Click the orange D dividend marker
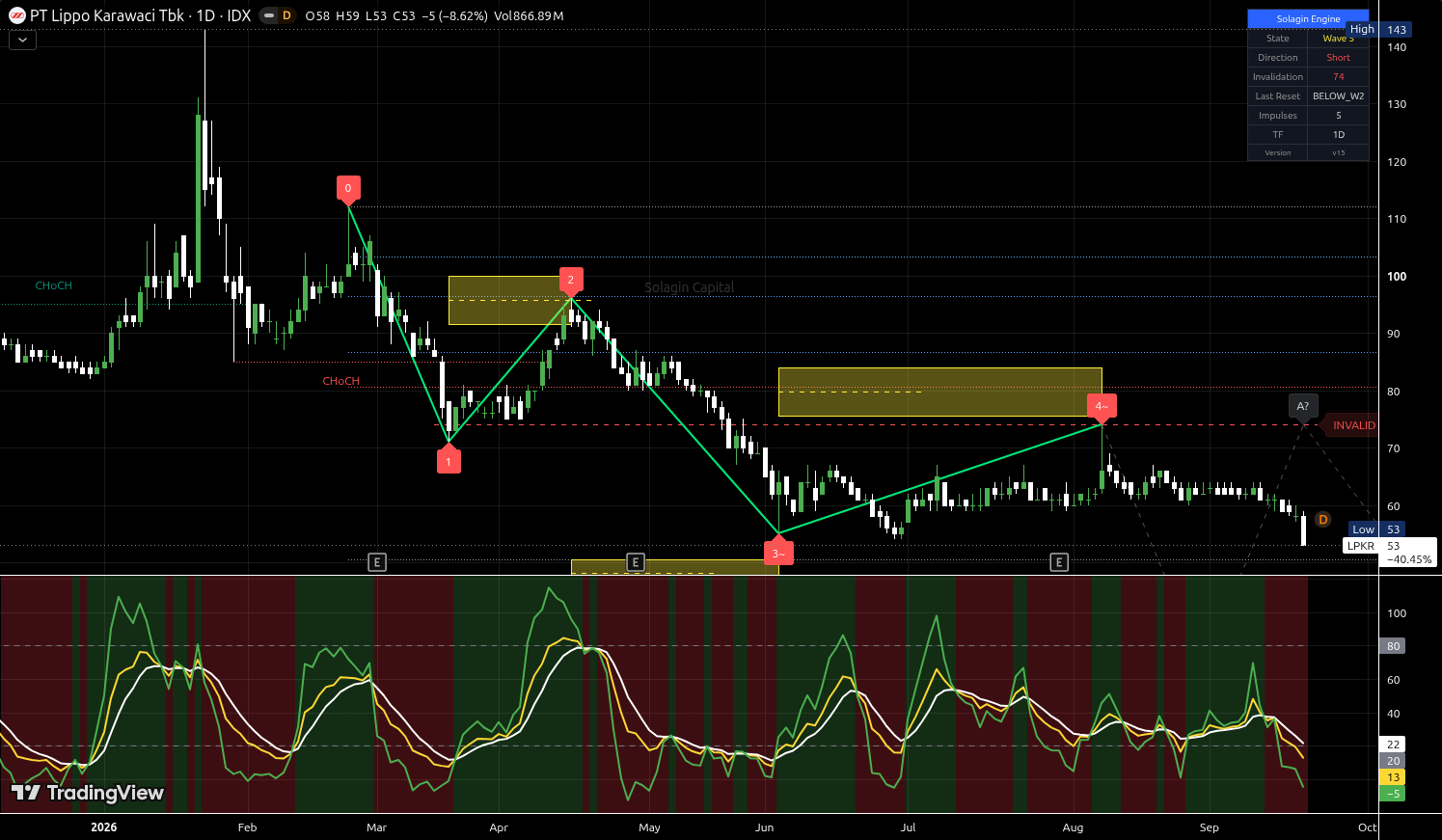The height and width of the screenshot is (840, 1442). pyautogui.click(x=1323, y=520)
